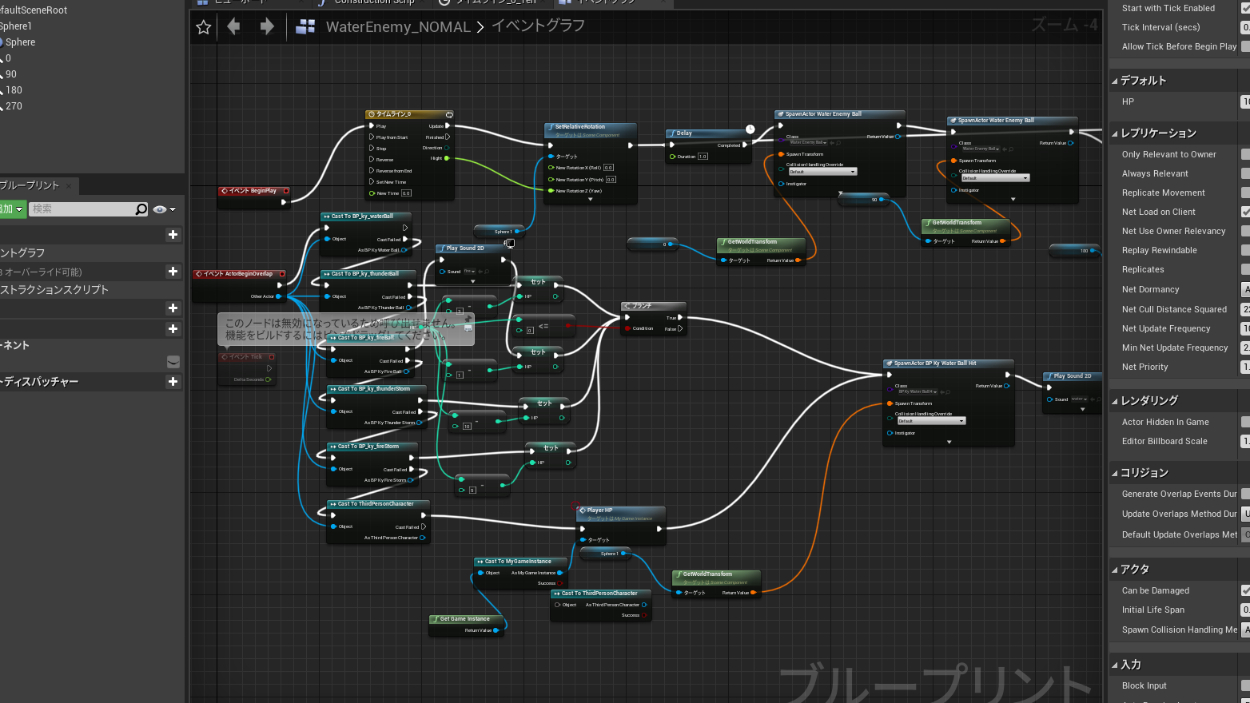Click the plus icon for ディスパッチャー section
This screenshot has height=703, width=1250.
(x=173, y=381)
